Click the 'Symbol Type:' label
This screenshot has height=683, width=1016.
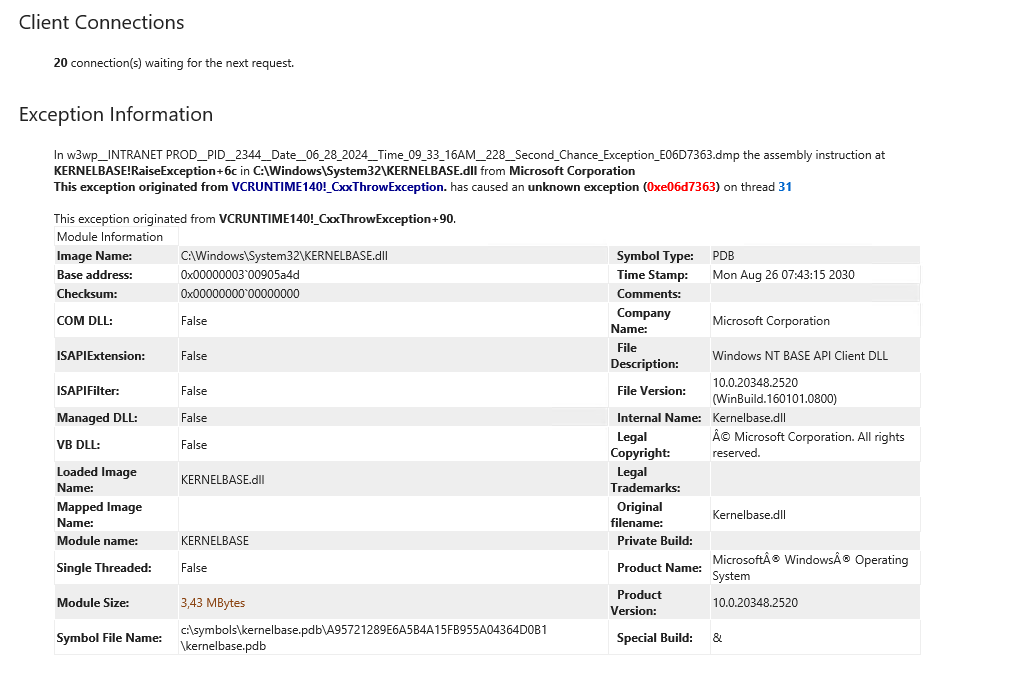pyautogui.click(x=655, y=255)
